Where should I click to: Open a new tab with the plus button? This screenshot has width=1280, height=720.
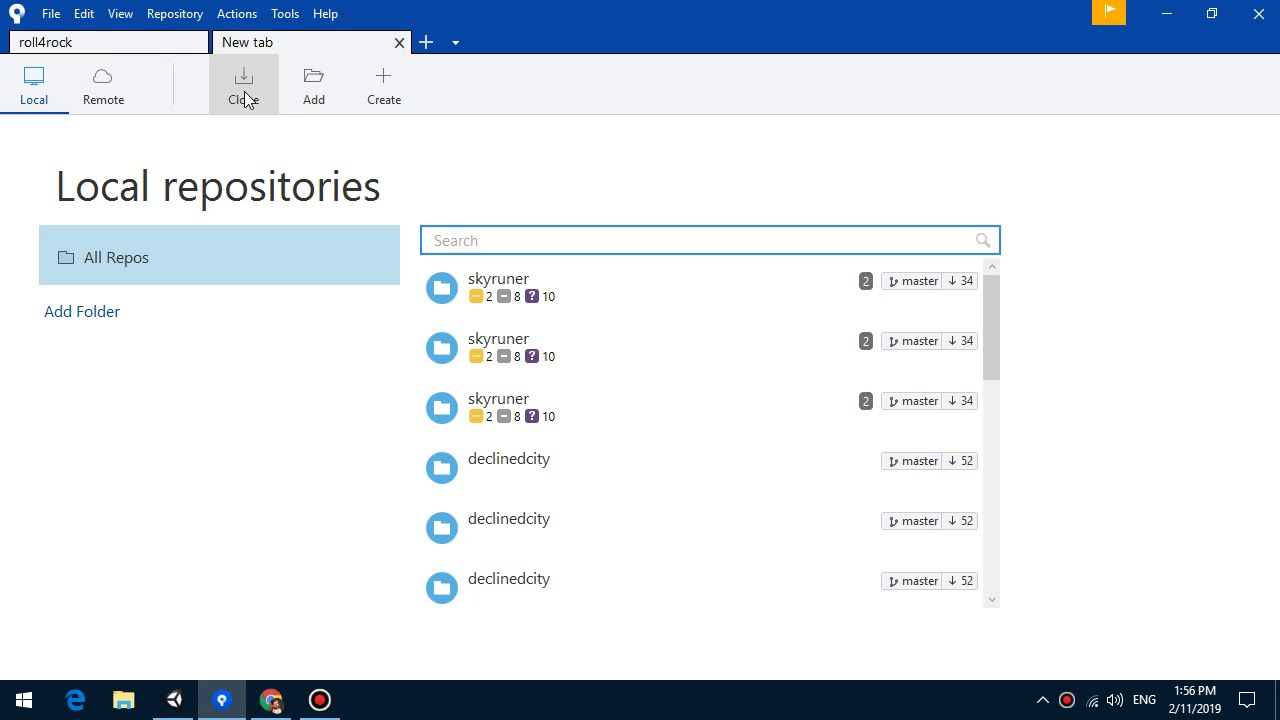tap(426, 42)
